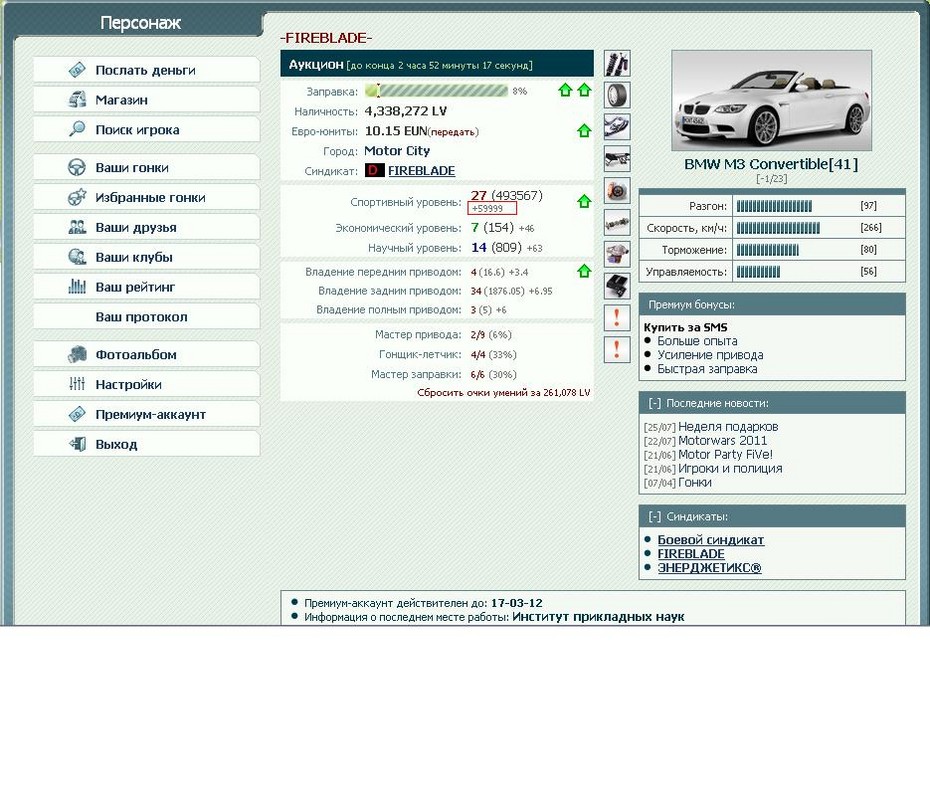Open the ECU chip part slot
The height and width of the screenshot is (802, 930).
coord(617,287)
